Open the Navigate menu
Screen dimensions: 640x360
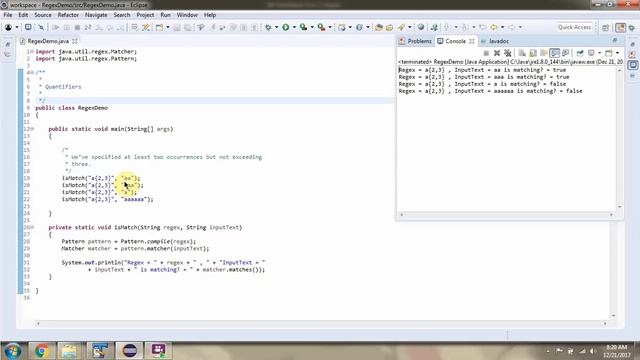coord(96,15)
